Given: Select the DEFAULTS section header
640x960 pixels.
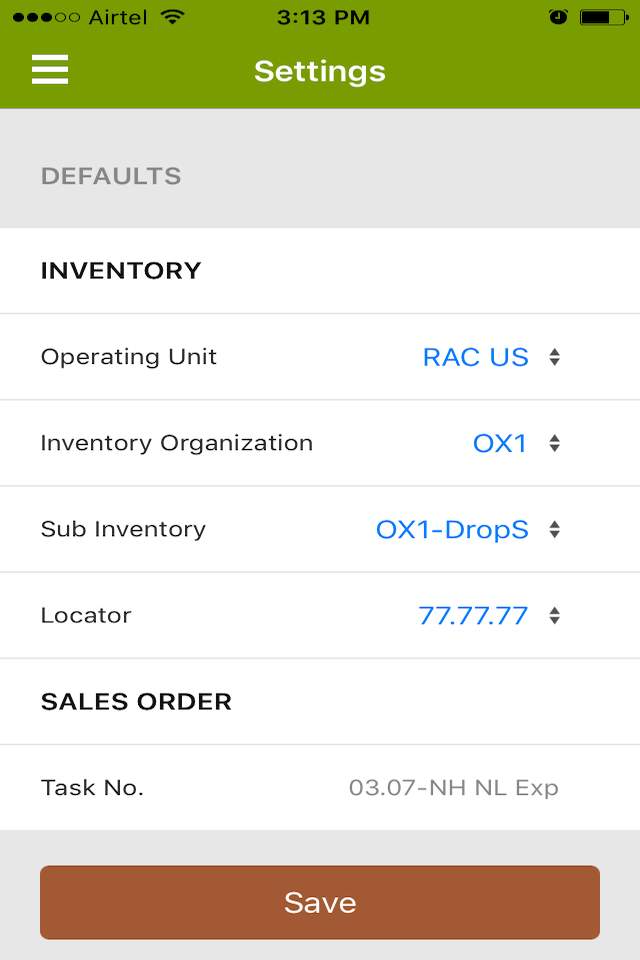Looking at the screenshot, I should pos(110,176).
